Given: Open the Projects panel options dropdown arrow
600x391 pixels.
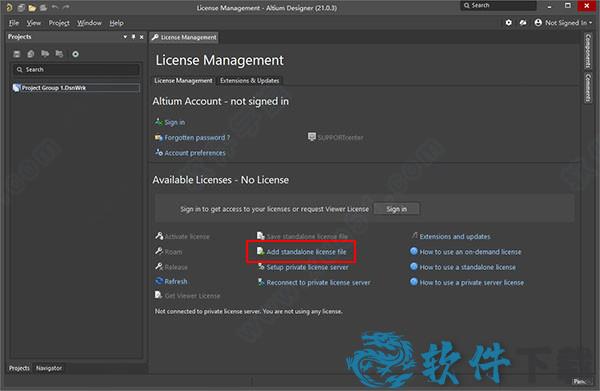Looking at the screenshot, I should coord(125,37).
